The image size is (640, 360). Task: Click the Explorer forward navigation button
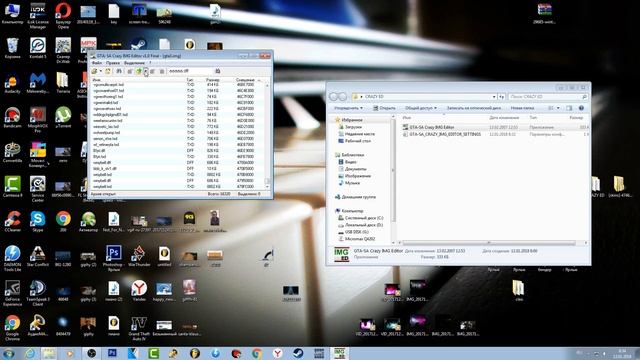tap(343, 96)
